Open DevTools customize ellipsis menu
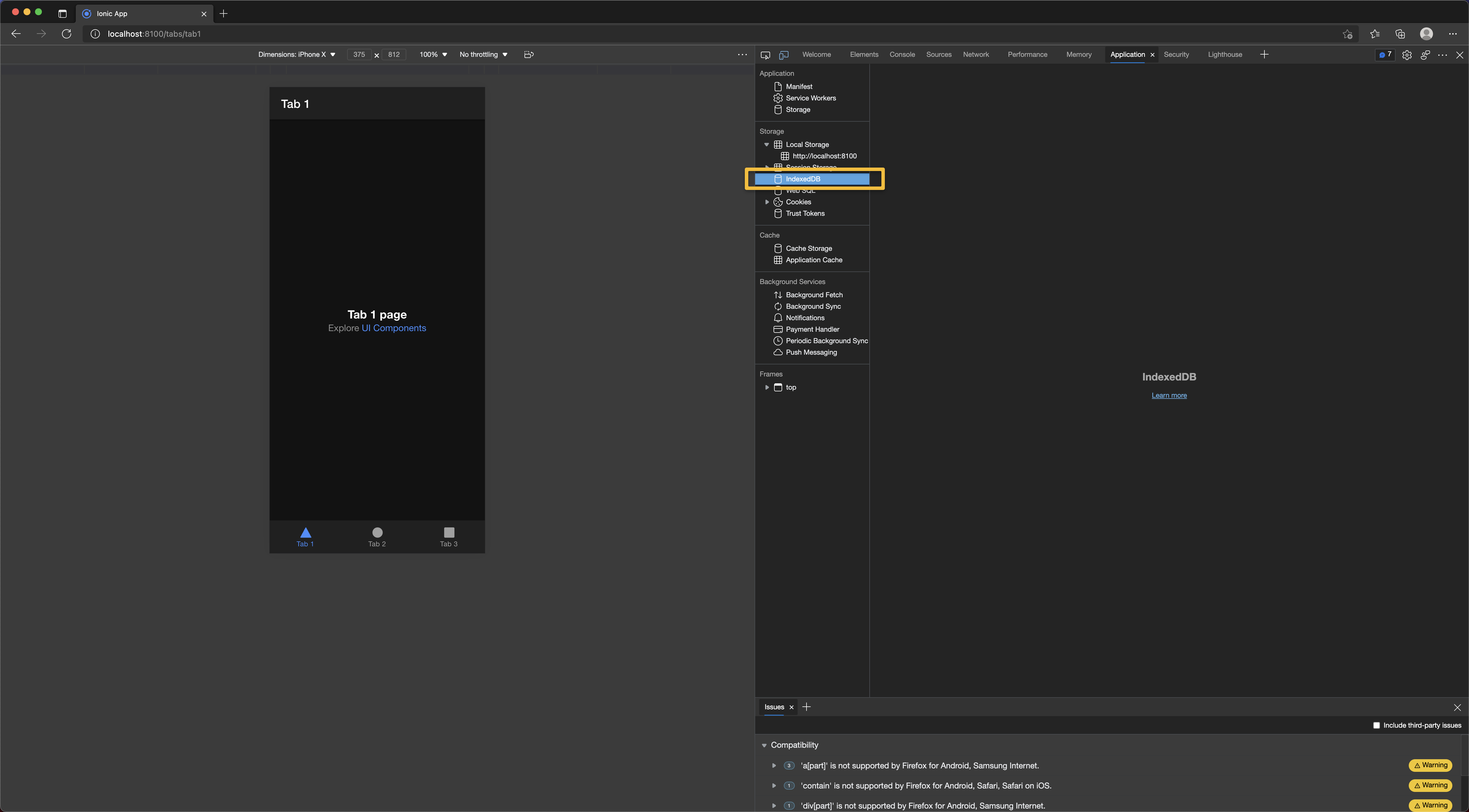 (1442, 55)
